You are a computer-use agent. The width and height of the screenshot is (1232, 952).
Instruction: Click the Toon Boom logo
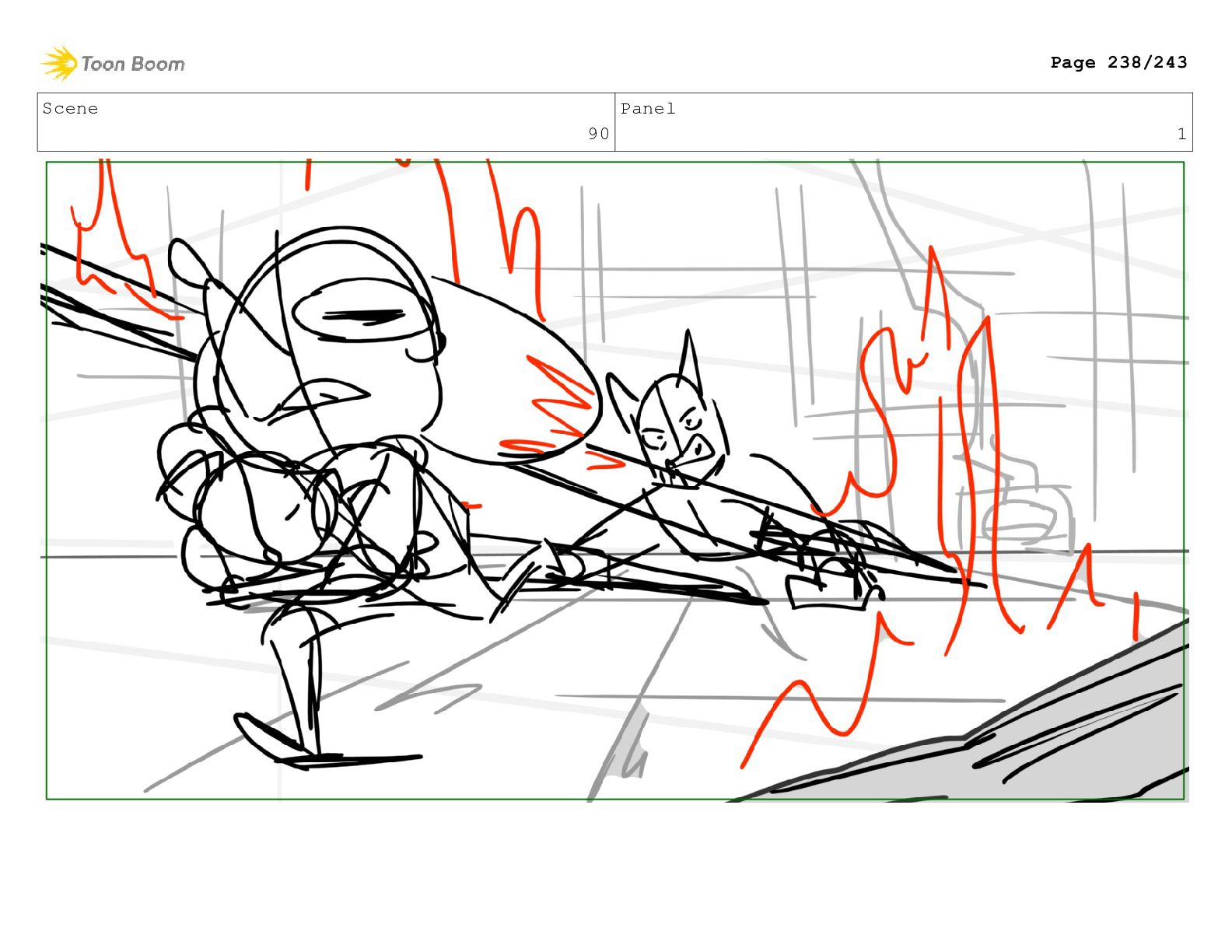click(113, 63)
